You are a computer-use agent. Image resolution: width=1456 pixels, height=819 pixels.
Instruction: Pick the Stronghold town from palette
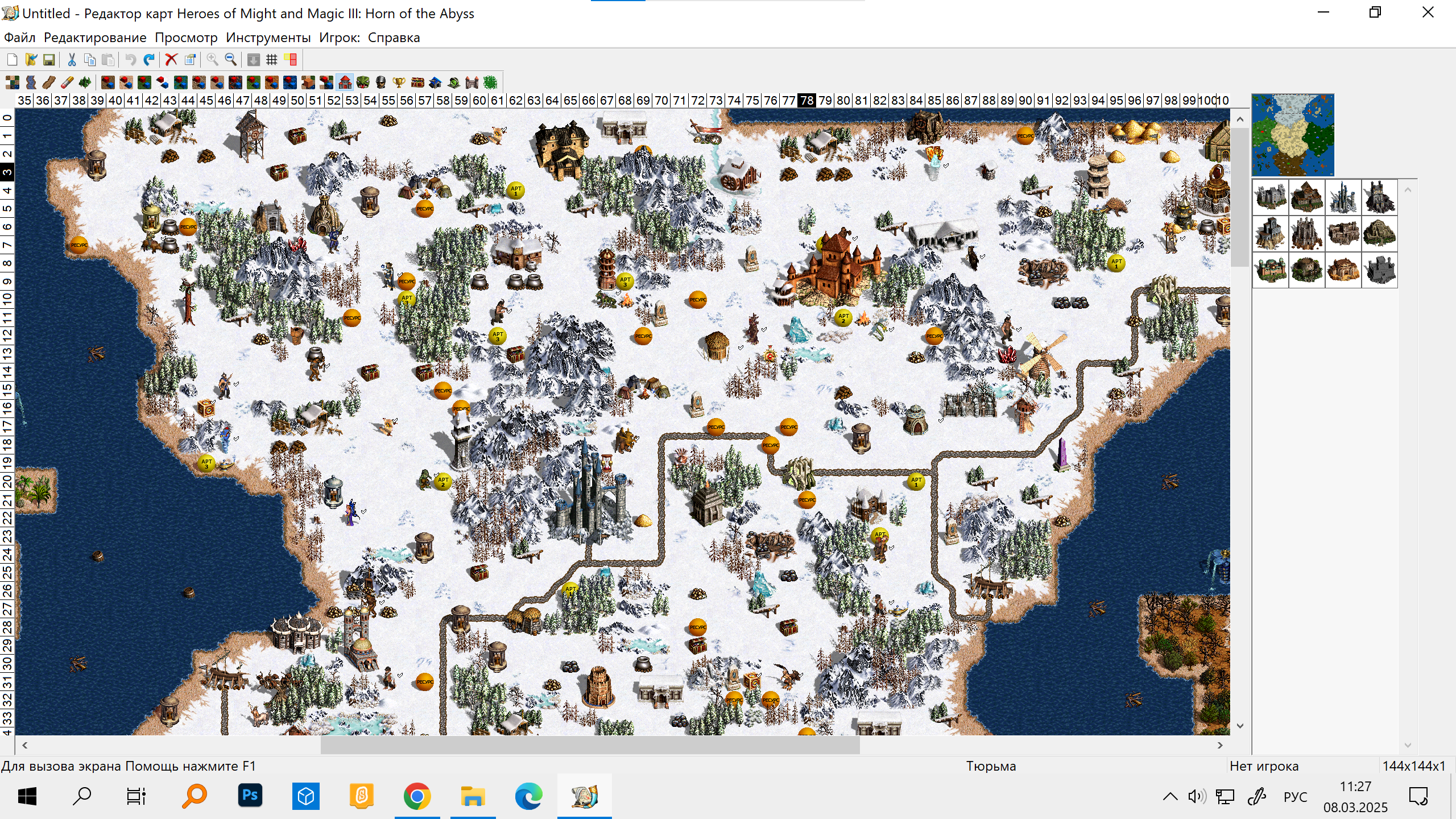[x=1343, y=233]
